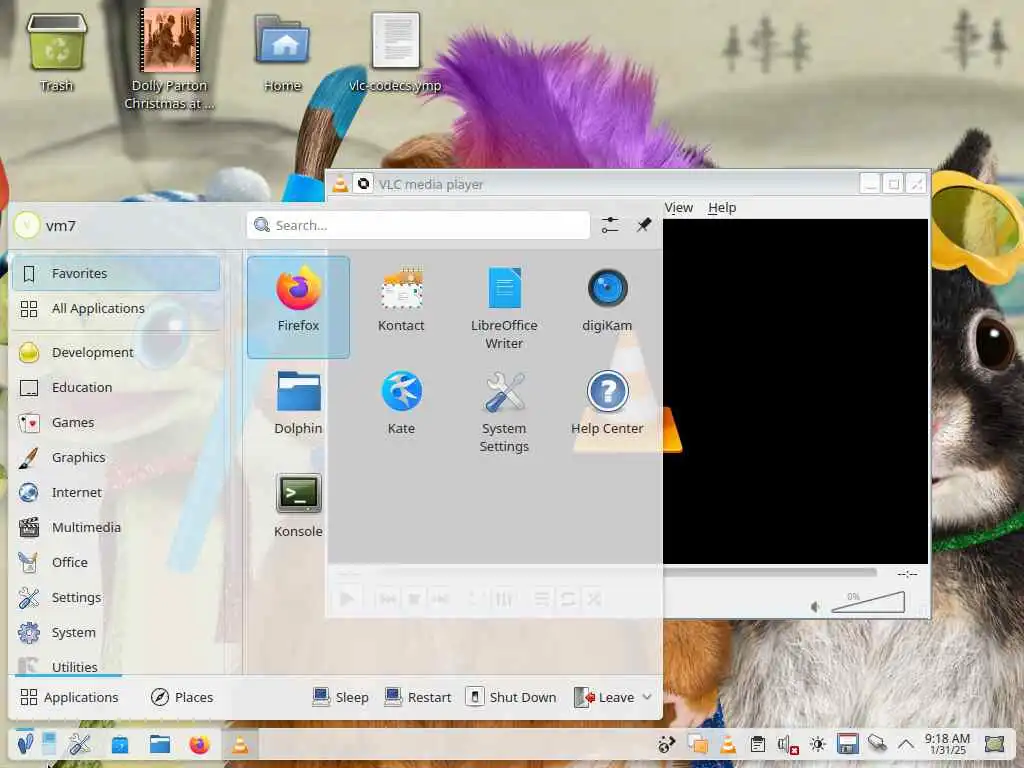
Task: Launch digiKam photo manager
Action: [x=607, y=300]
